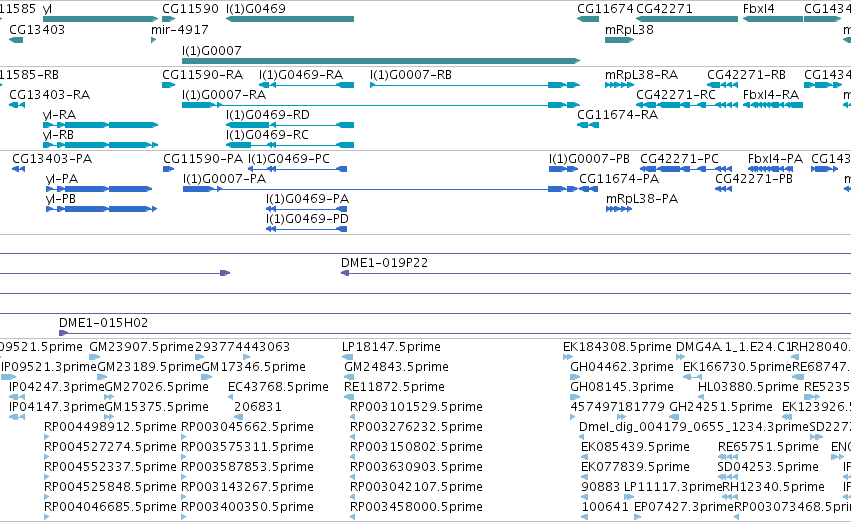Select protein yl-PB
Viewport: 851px width, 522px height.
[x=61, y=199]
